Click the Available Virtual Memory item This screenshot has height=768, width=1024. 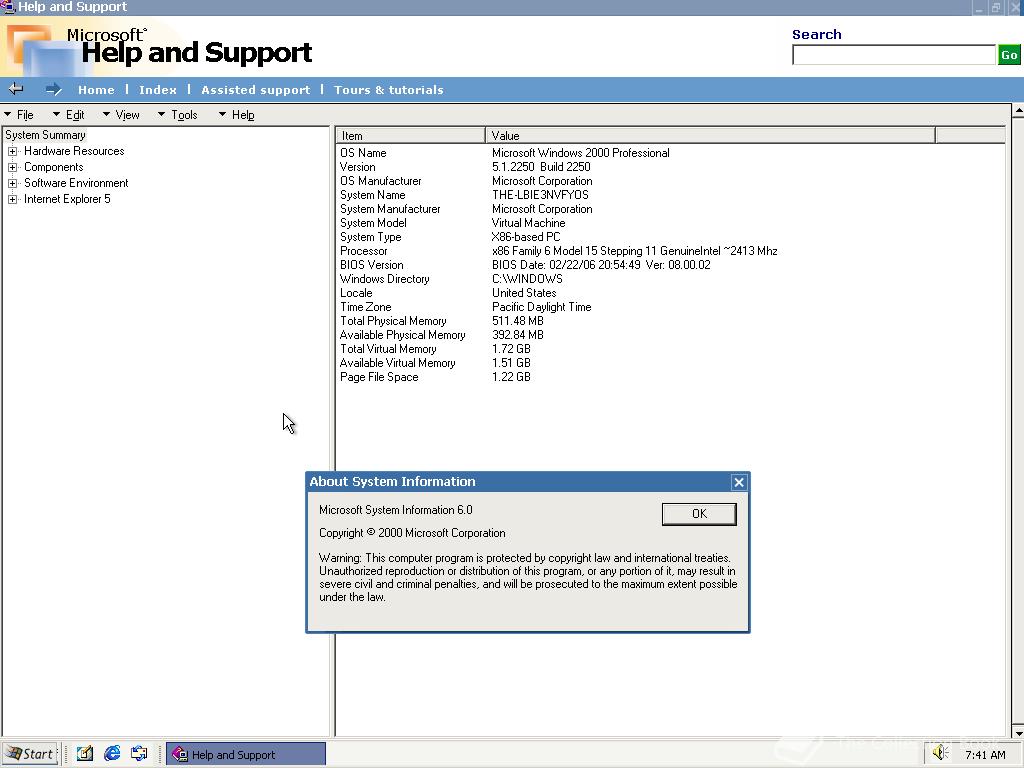(x=397, y=363)
